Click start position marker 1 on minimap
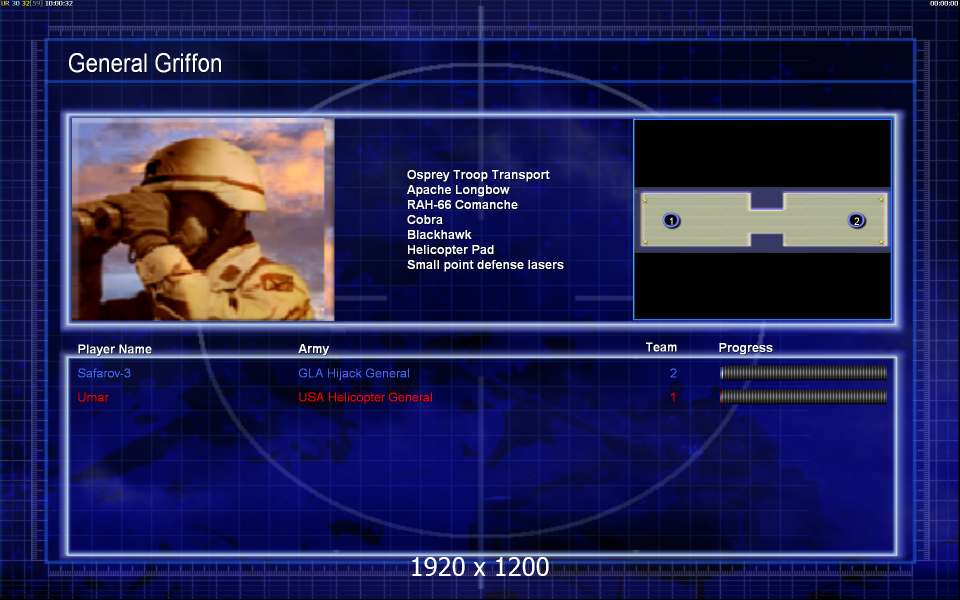Image resolution: width=960 pixels, height=600 pixels. tap(671, 220)
